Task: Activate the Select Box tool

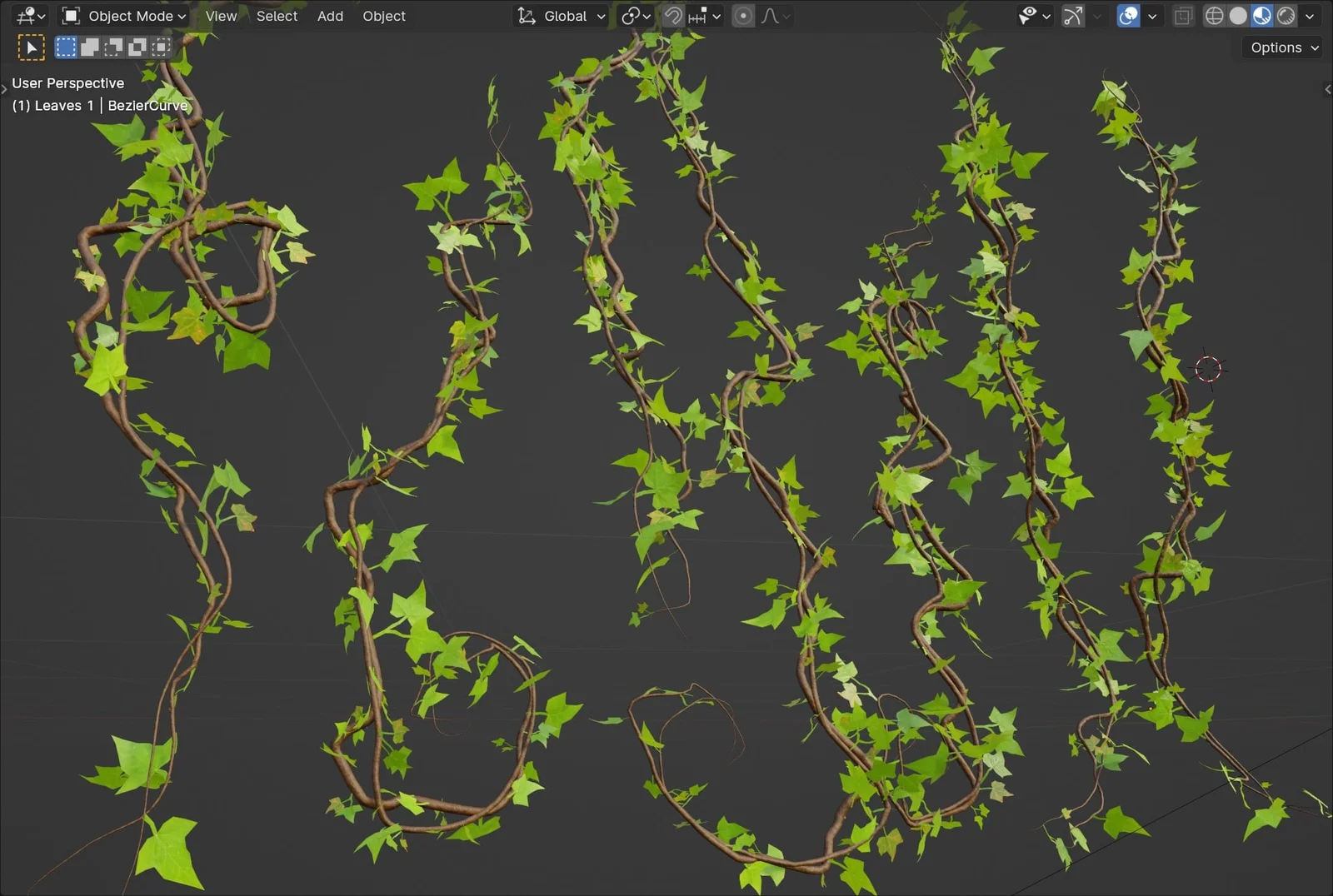Action: pyautogui.click(x=65, y=47)
